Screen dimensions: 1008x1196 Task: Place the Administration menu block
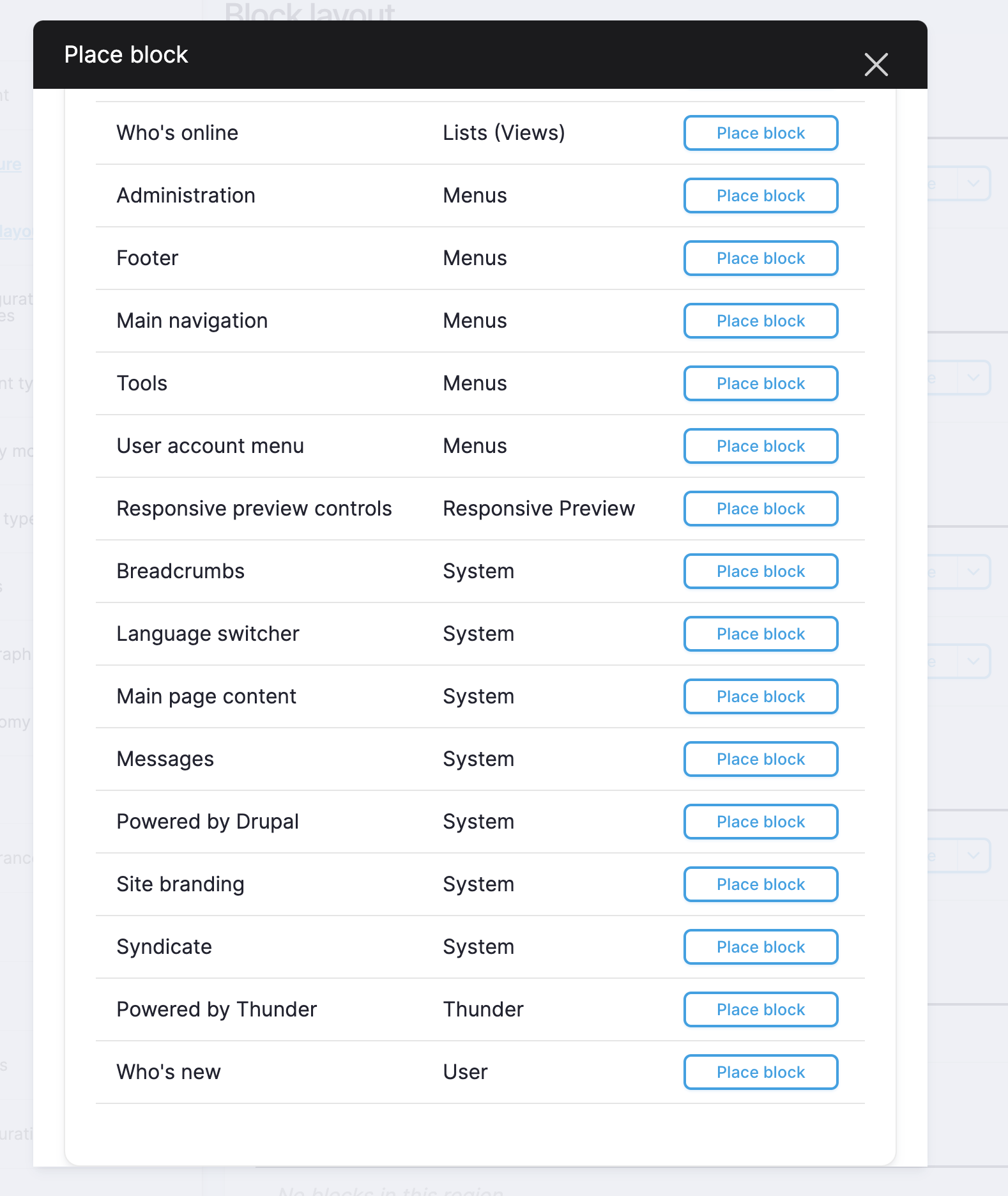(x=761, y=195)
